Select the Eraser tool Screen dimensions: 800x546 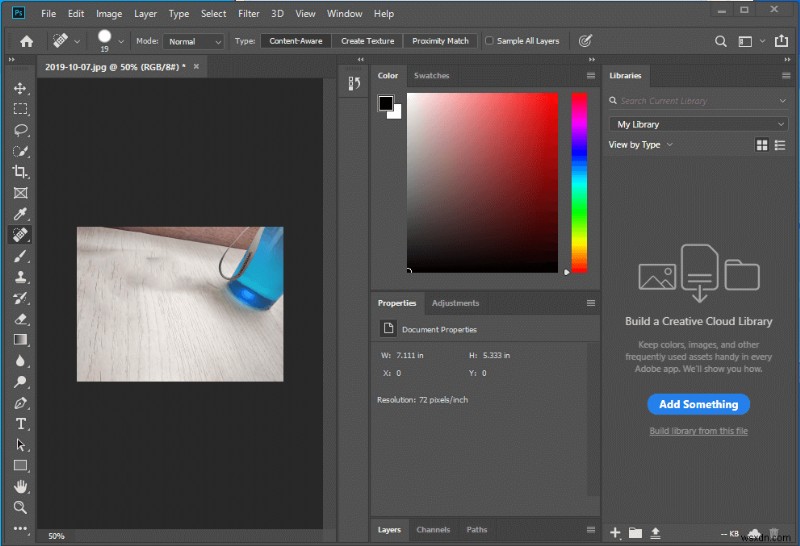tap(20, 319)
